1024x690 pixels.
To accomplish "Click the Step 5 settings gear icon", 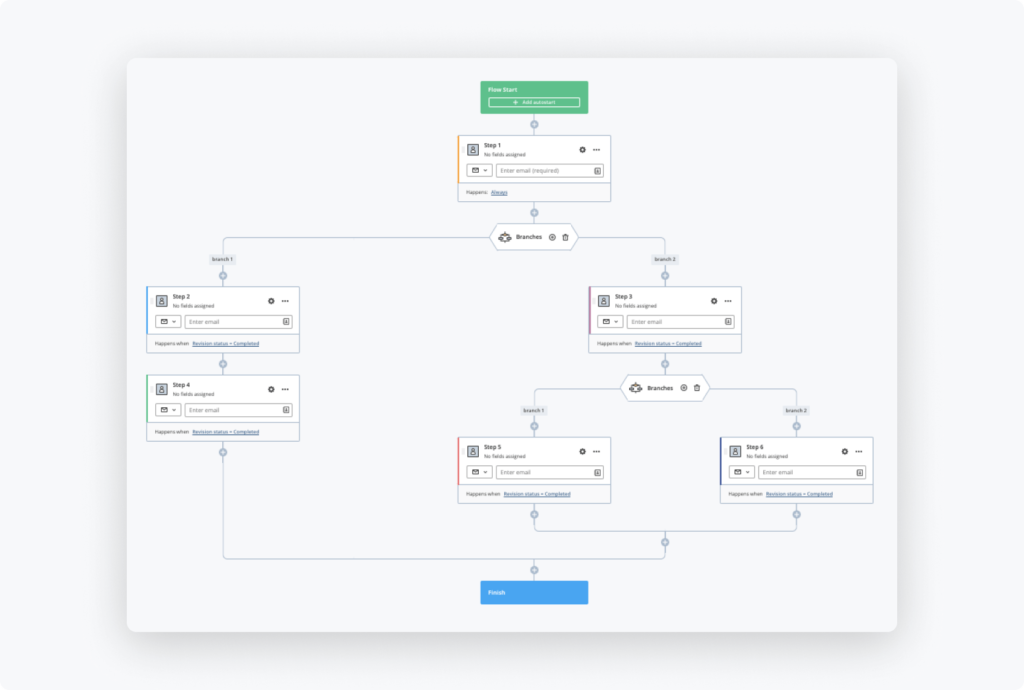I will 582,451.
